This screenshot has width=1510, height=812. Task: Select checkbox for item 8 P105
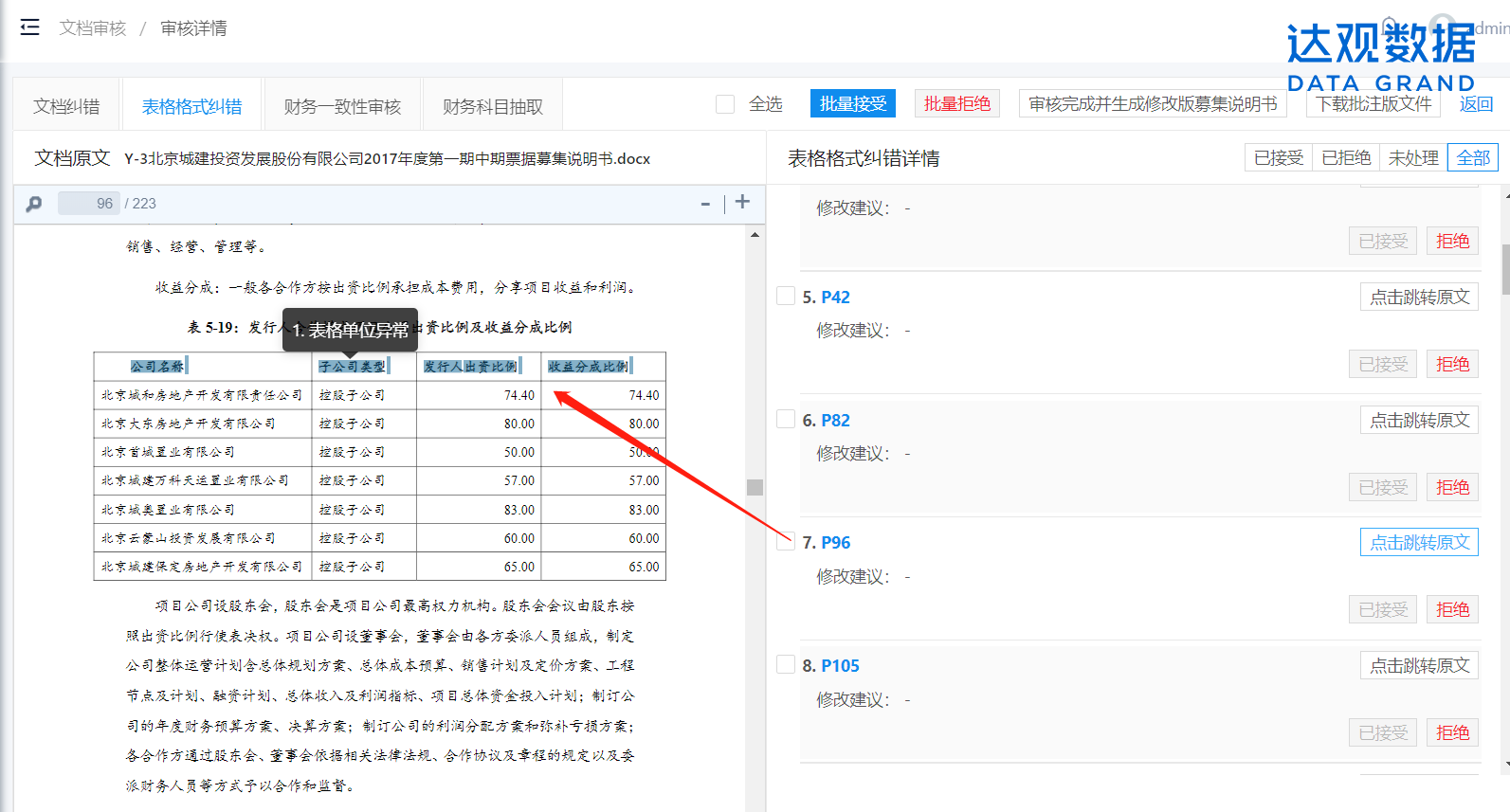click(786, 664)
